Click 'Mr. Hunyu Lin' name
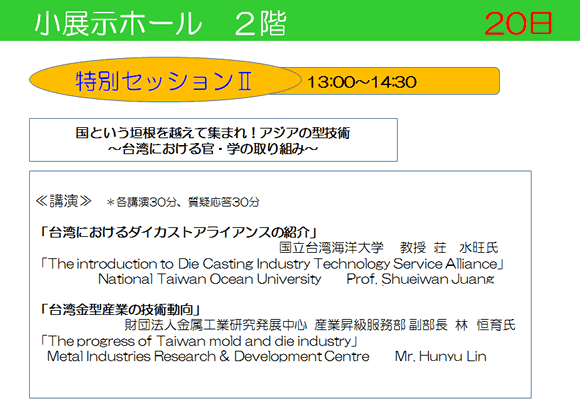Screen dimensions: 580x411 point(441,356)
